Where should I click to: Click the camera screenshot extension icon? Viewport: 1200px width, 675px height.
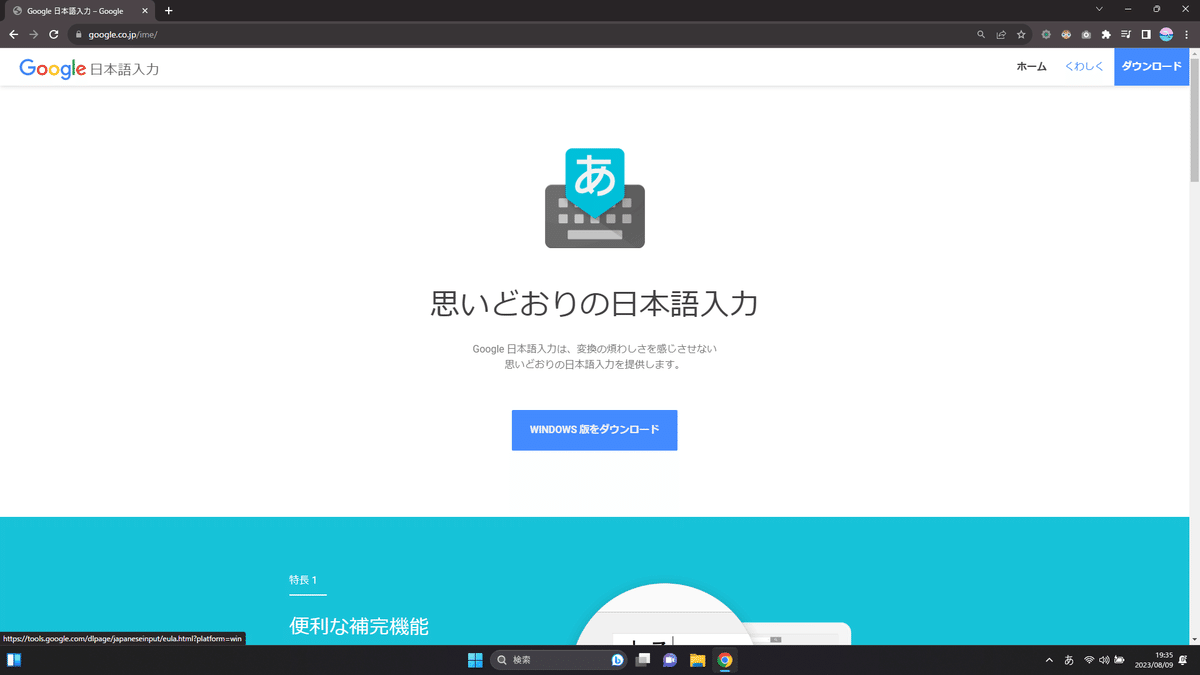(x=1086, y=34)
